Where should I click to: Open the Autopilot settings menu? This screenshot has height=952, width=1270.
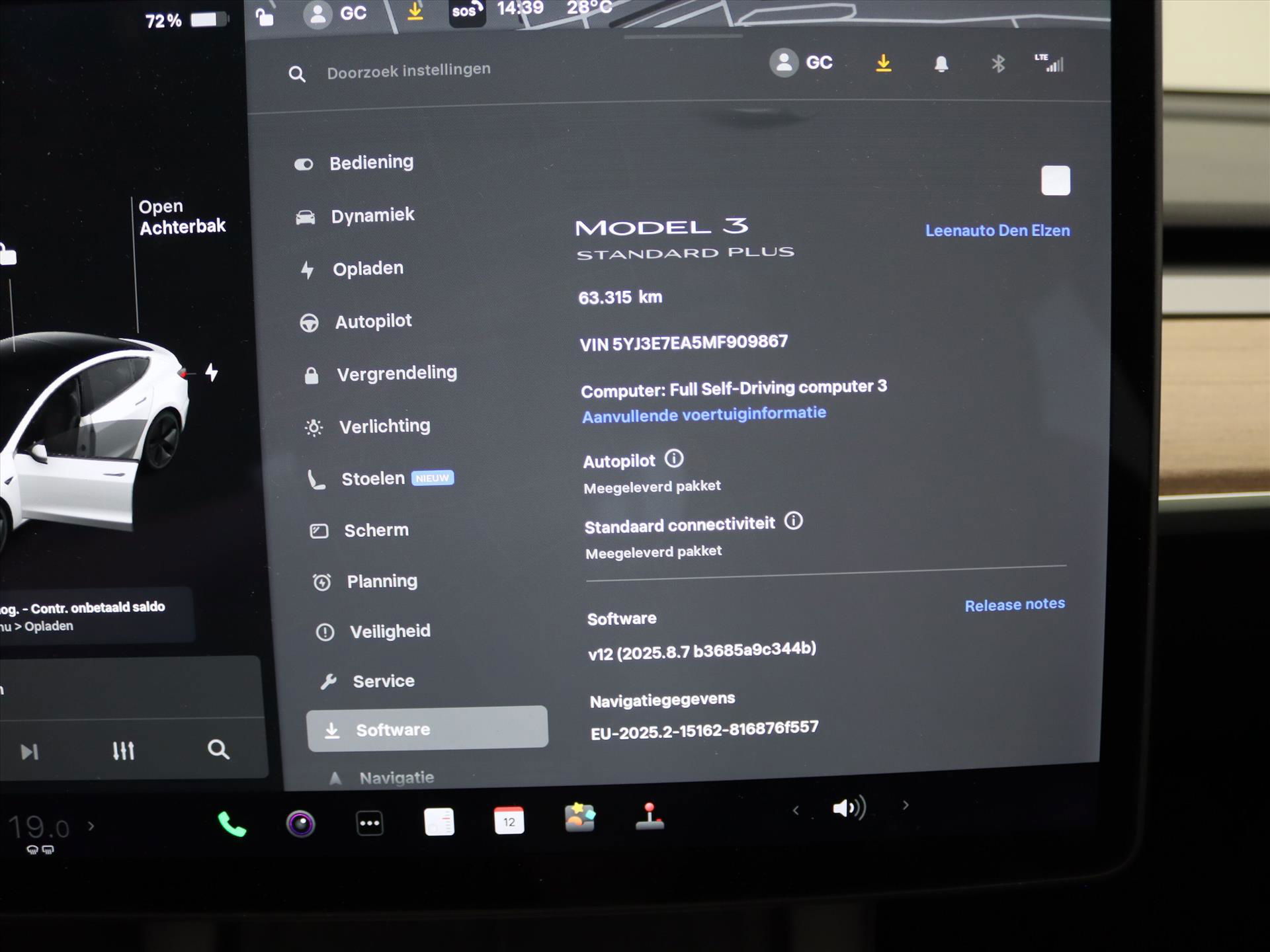coord(356,321)
